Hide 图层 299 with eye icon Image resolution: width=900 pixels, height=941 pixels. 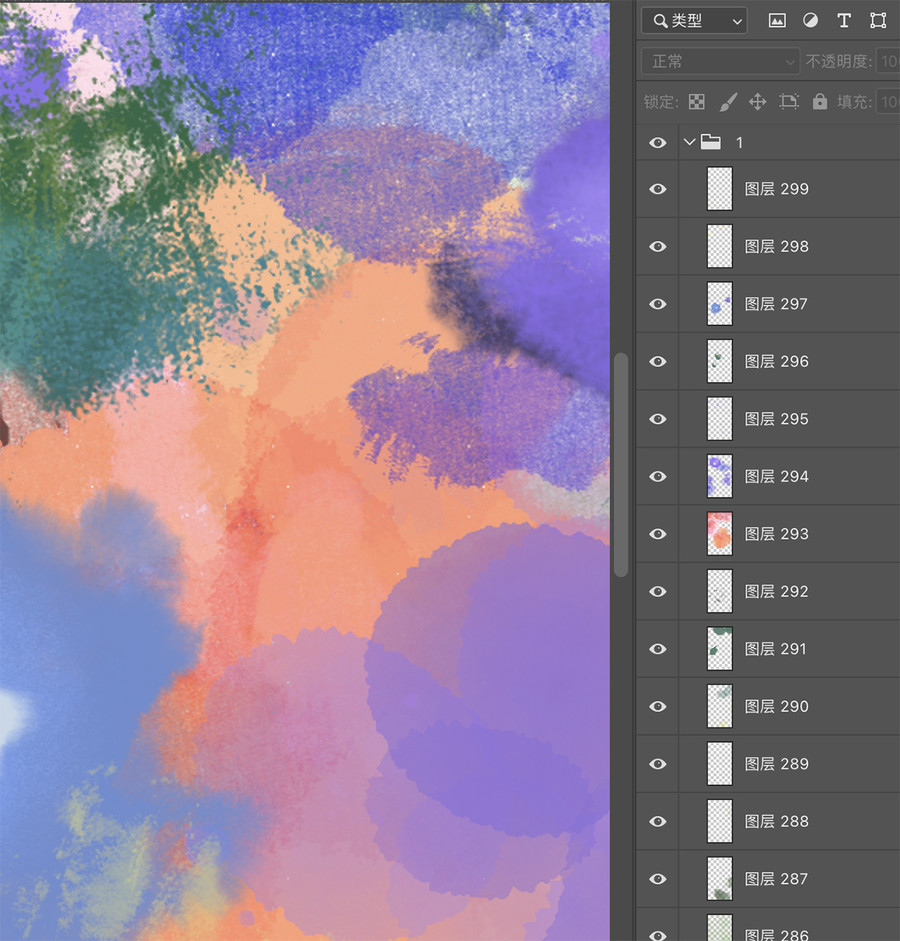coord(658,189)
